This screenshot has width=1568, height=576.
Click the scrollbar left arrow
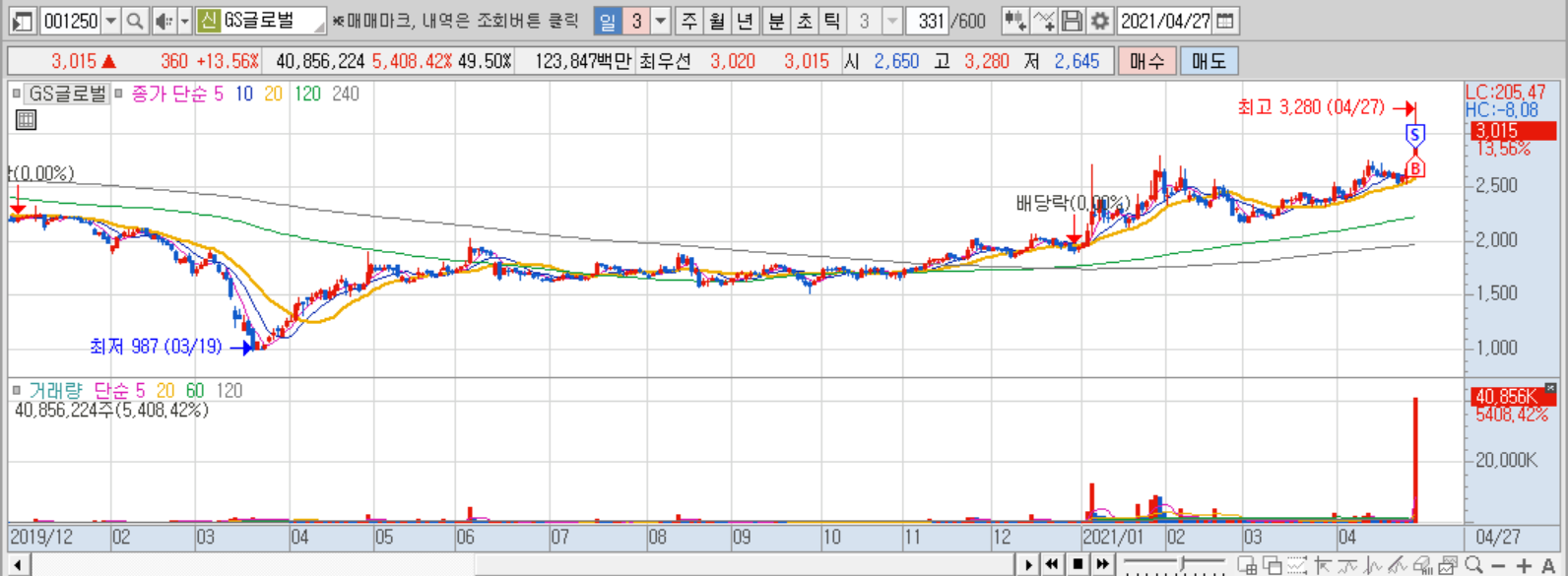coord(18,565)
